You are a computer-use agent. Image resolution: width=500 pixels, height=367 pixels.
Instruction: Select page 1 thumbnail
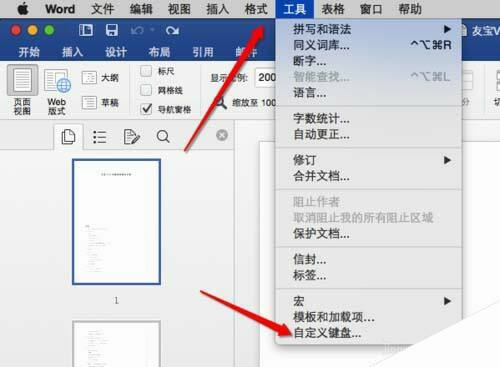click(116, 222)
